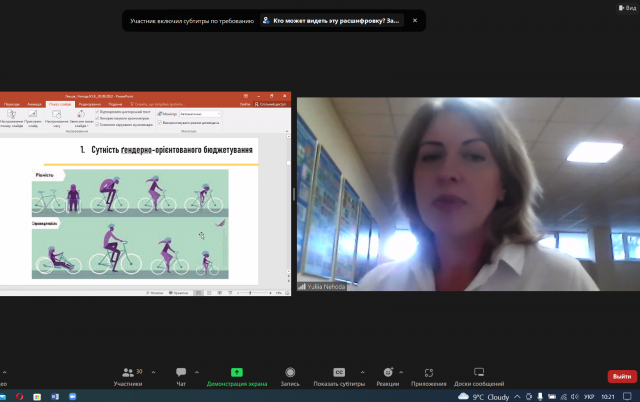Image resolution: width=640 pixels, height=402 pixels.
Task: Dismiss the subtitles notification banner
Action: point(415,20)
